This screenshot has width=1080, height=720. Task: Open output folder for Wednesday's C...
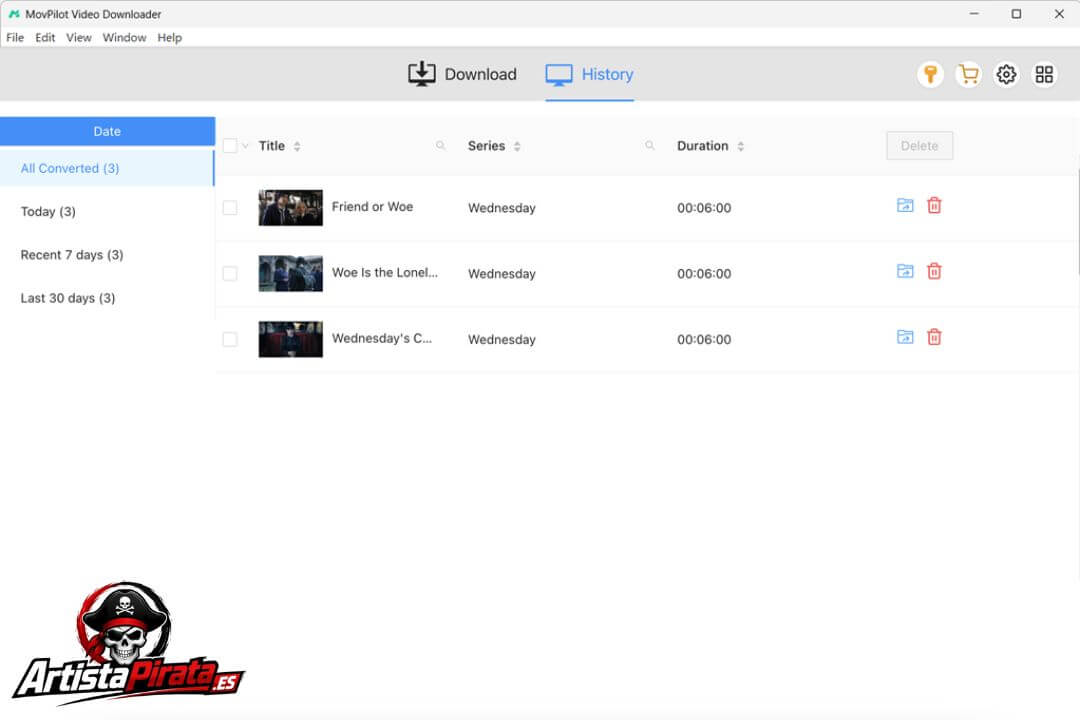(905, 337)
